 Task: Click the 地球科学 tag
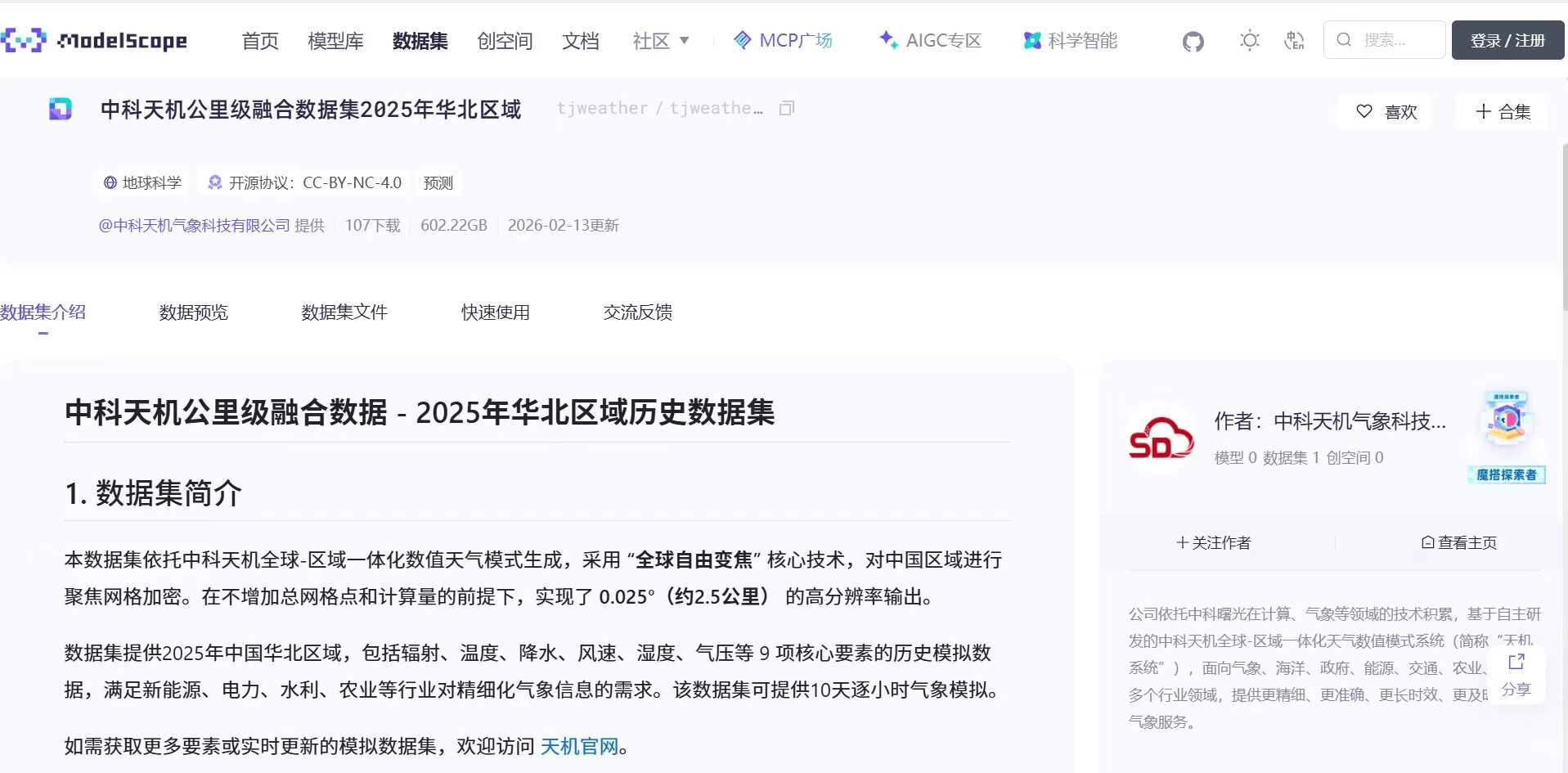(x=142, y=182)
